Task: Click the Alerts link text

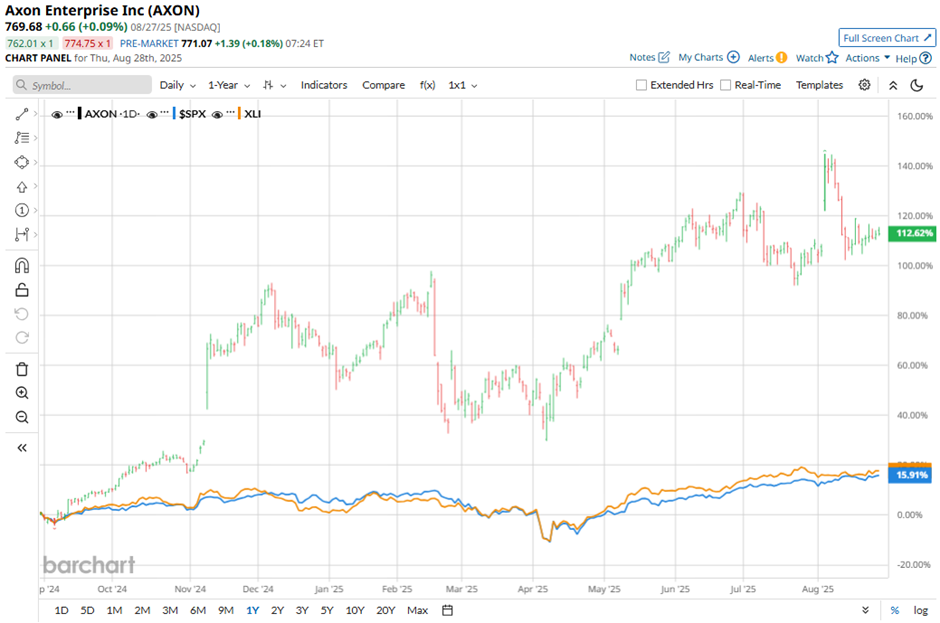Action: coord(761,58)
